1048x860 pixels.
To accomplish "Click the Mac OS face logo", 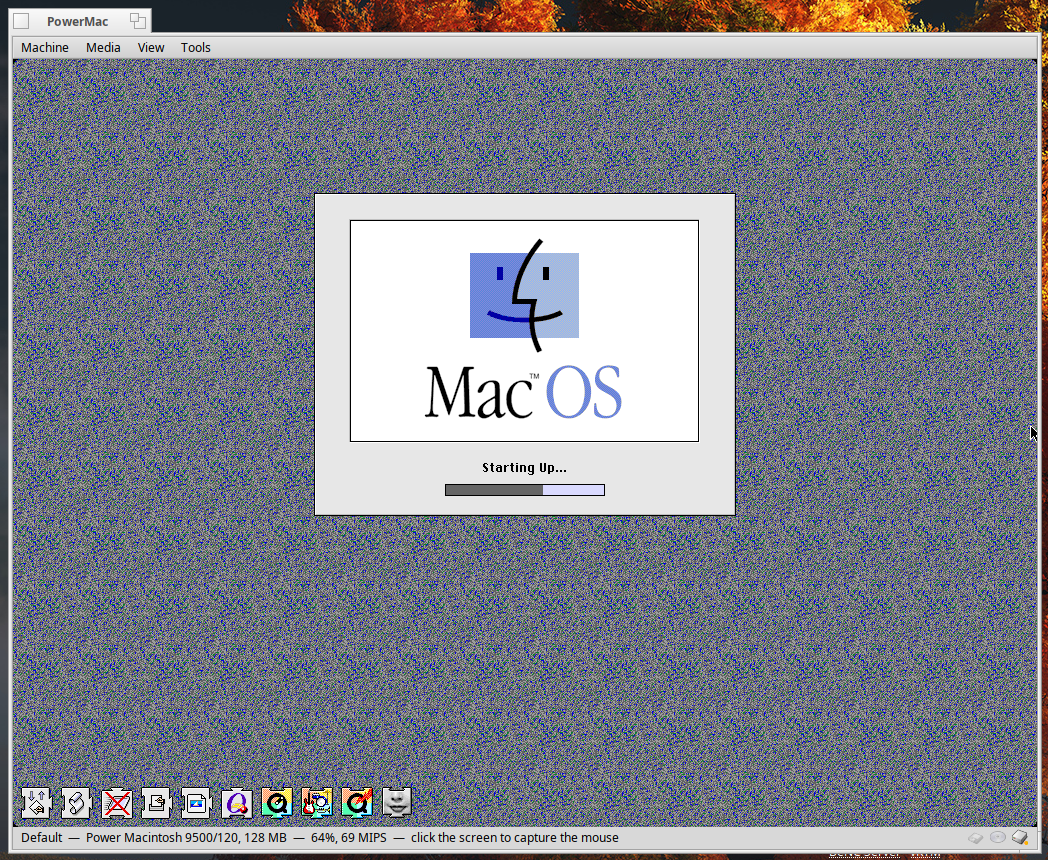I will point(525,295).
